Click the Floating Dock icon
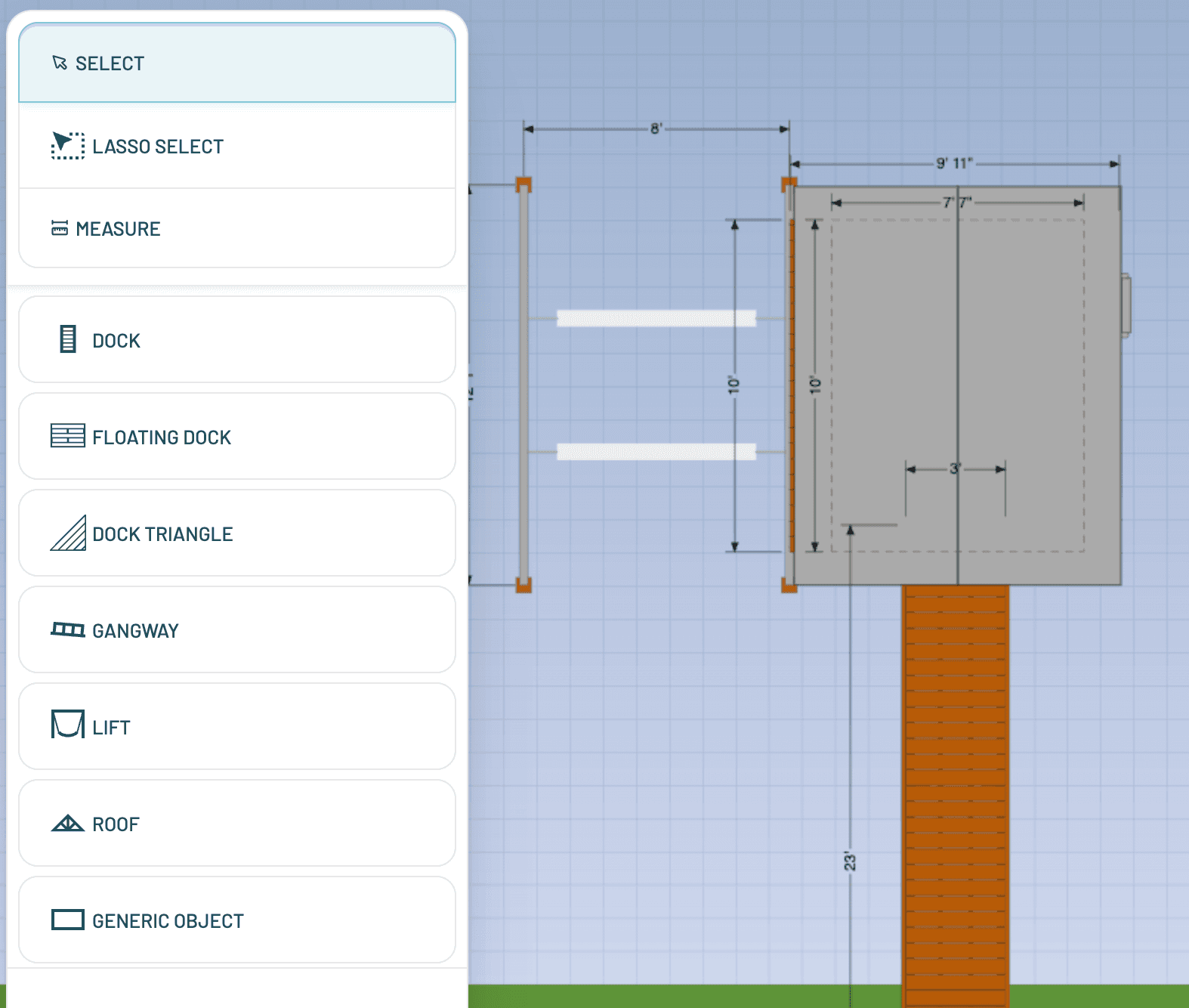 pyautogui.click(x=68, y=436)
